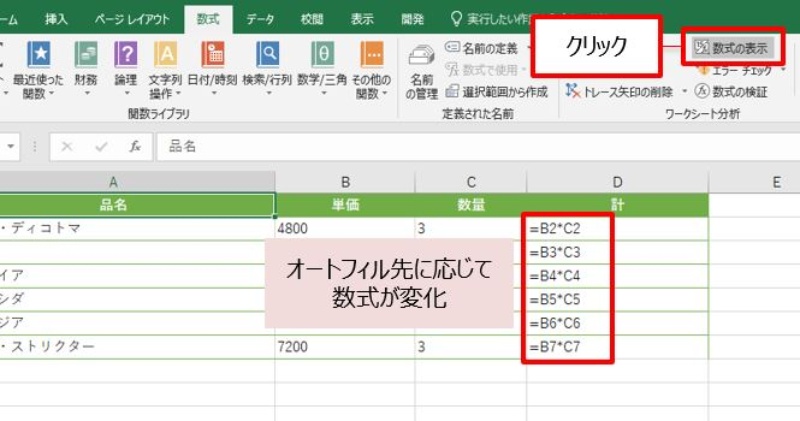Viewport: 800px width, 421px height.
Task: Select the 単価 header cell
Action: click(x=345, y=205)
